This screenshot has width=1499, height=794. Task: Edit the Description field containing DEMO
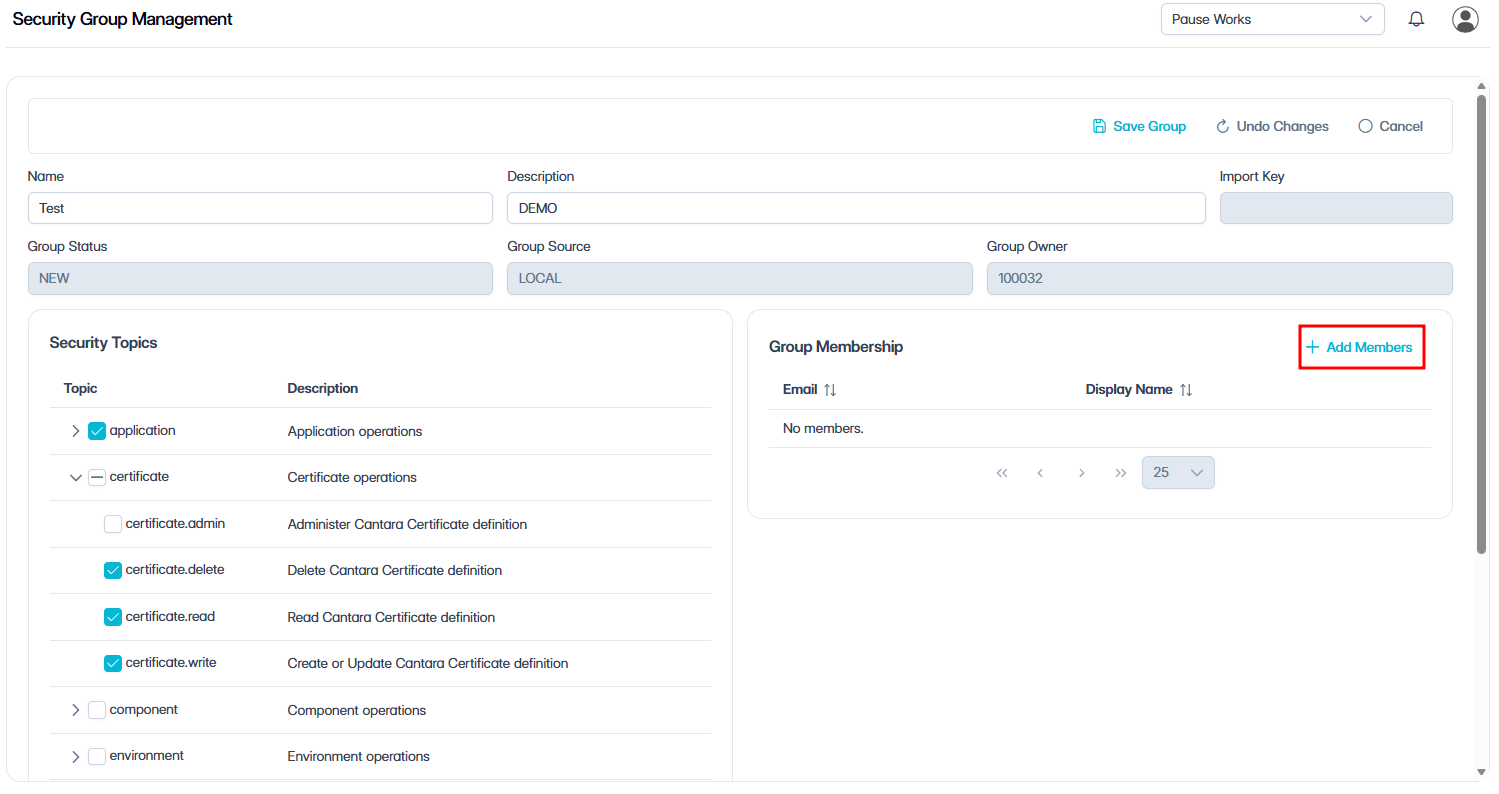[856, 208]
